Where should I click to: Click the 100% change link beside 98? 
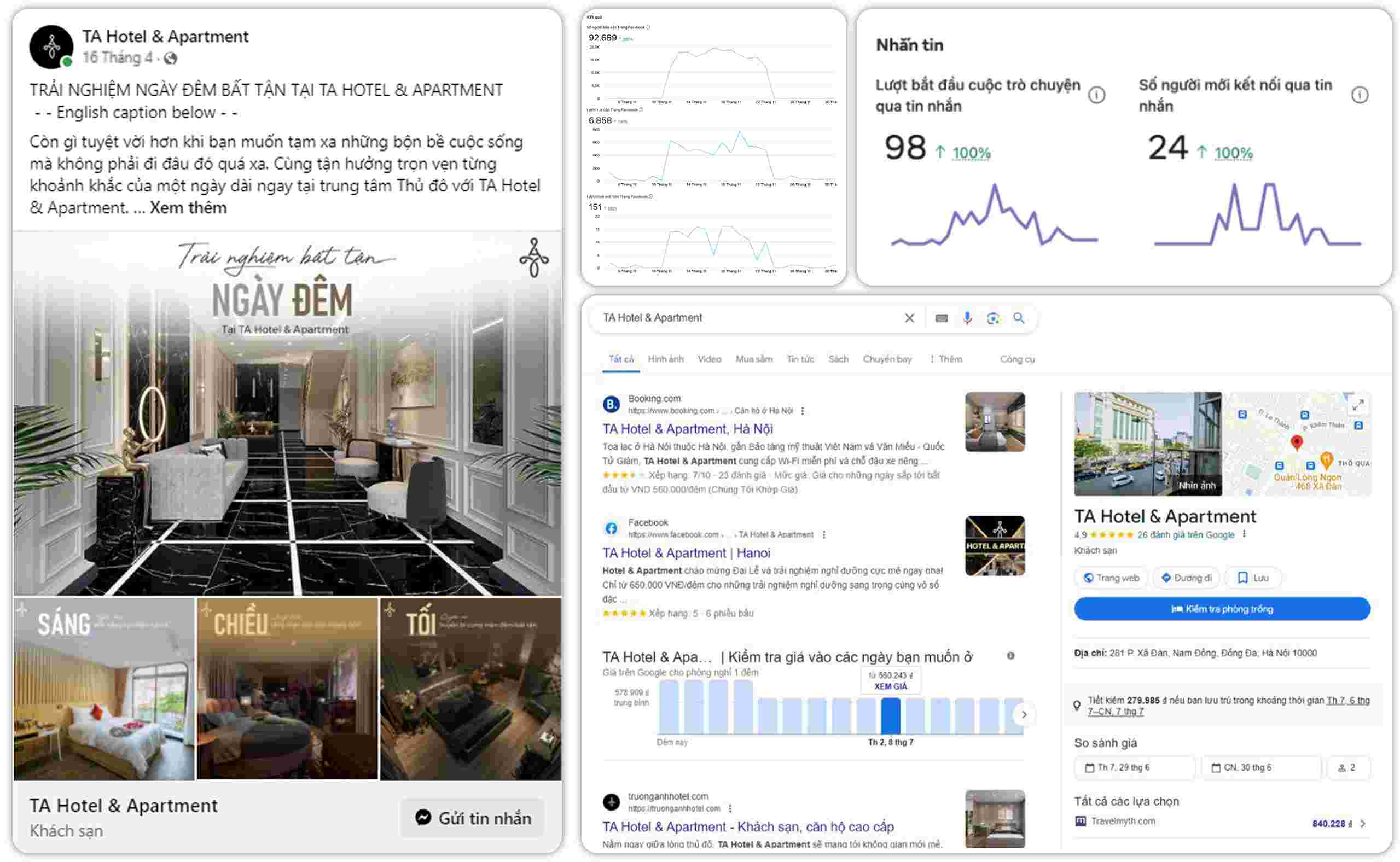(971, 153)
